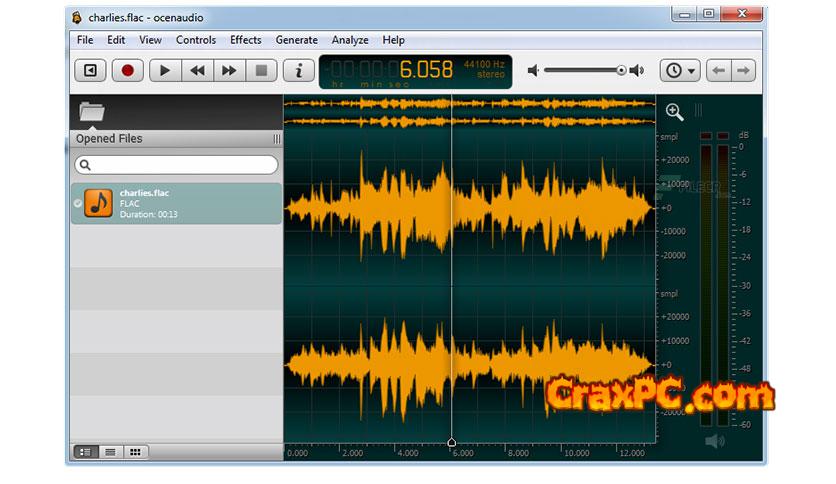
Task: Switch file list to grid view
Action: 134,452
